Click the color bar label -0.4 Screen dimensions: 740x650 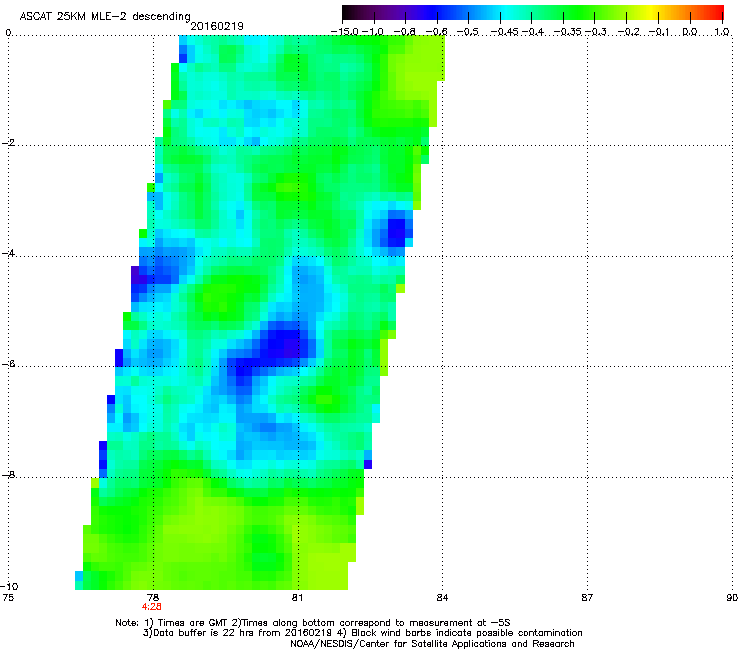click(x=532, y=32)
